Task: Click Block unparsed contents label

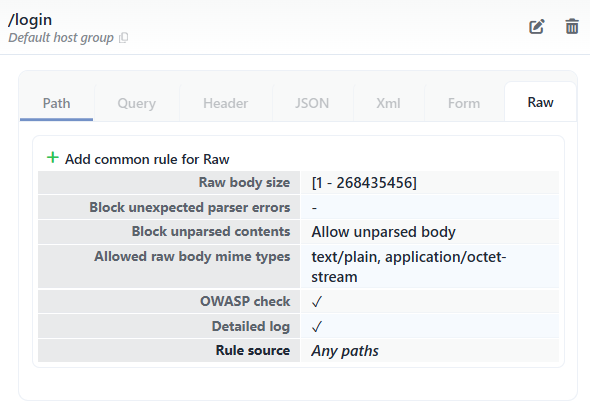Action: coord(211,231)
